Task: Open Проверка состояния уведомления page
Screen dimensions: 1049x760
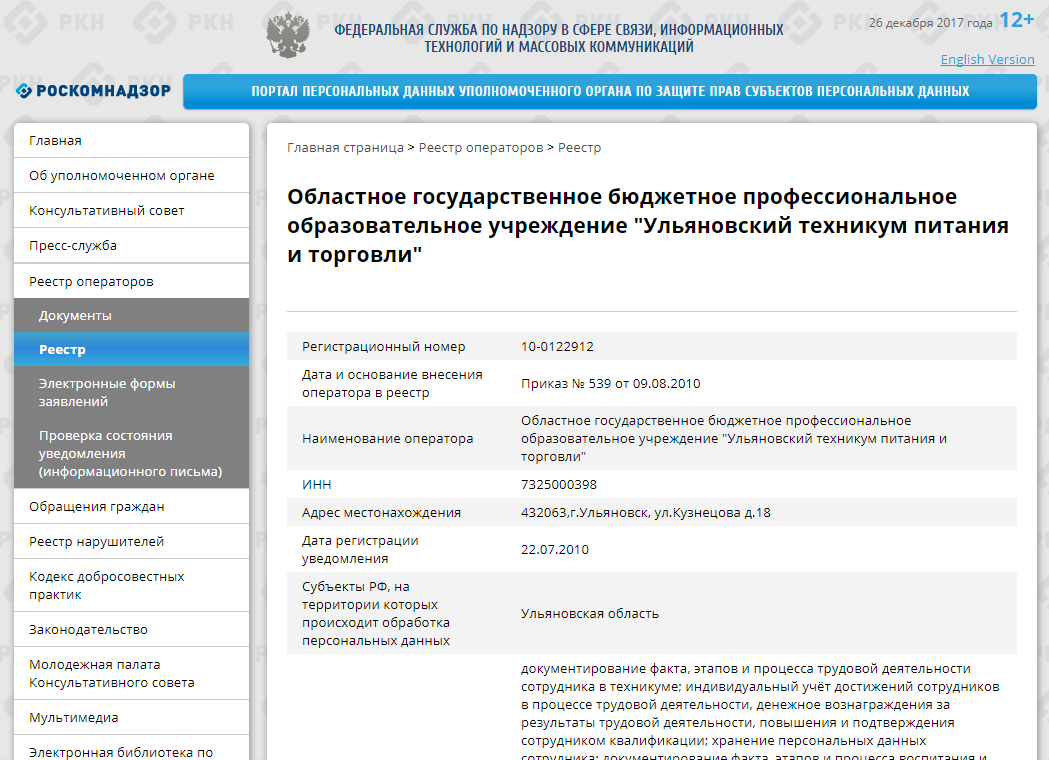Action: tap(130, 453)
